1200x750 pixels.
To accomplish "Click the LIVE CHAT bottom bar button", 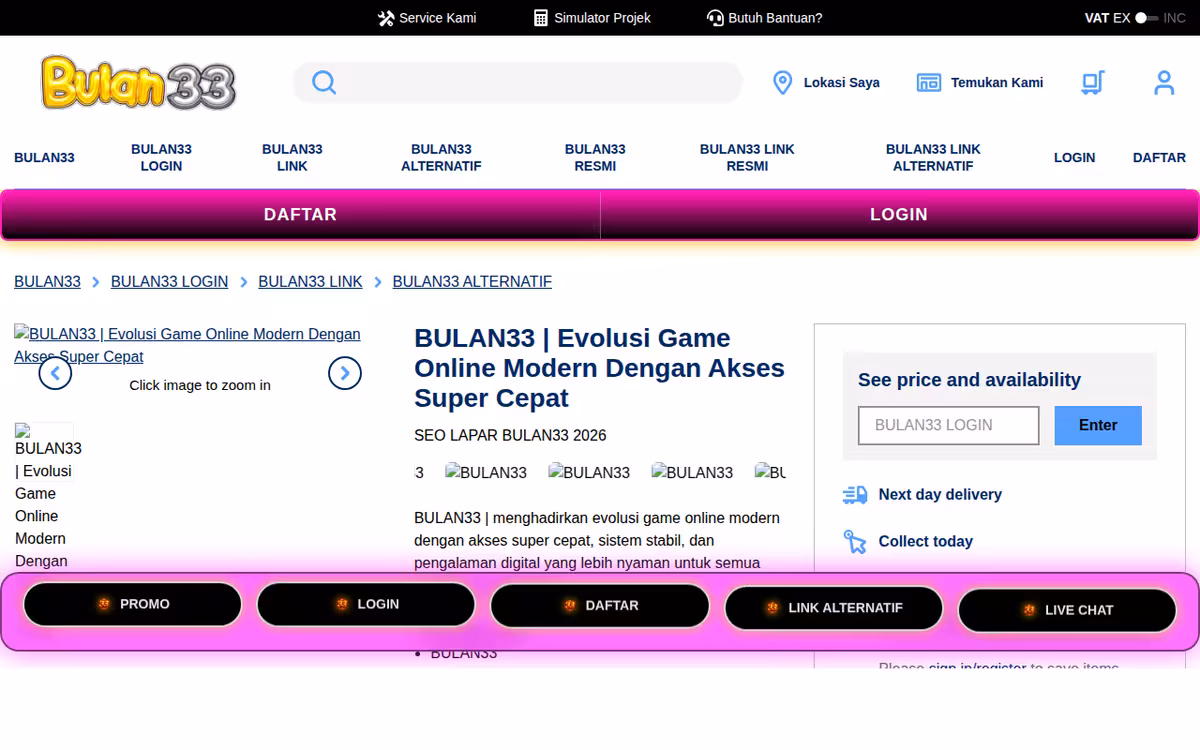I will 1067,610.
